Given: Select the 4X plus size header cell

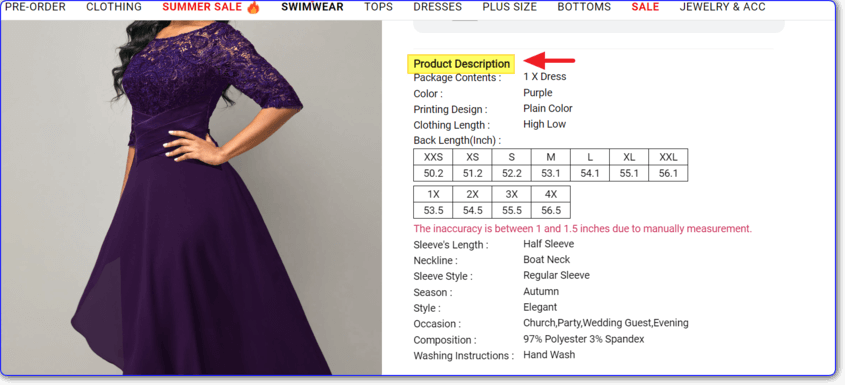Looking at the screenshot, I should click(551, 194).
